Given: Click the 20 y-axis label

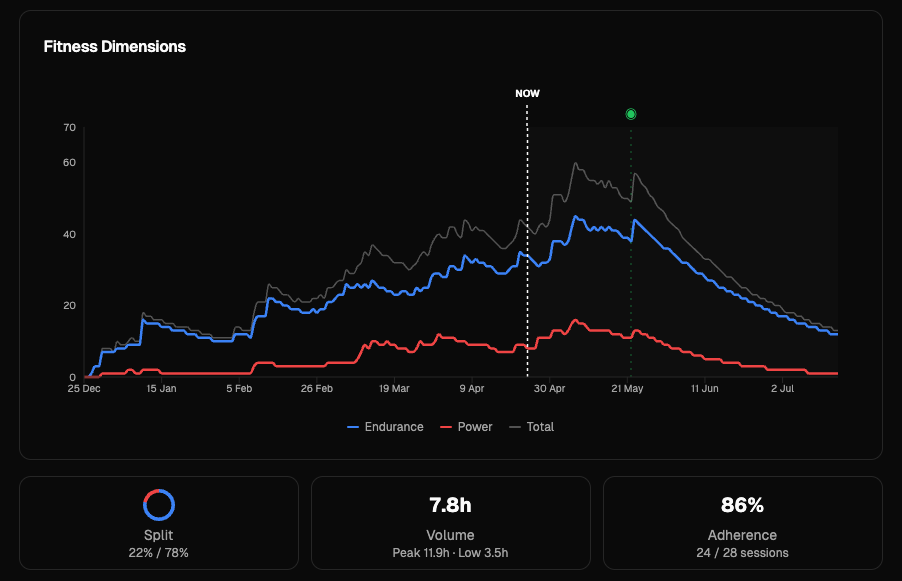Looking at the screenshot, I should click(x=70, y=305).
